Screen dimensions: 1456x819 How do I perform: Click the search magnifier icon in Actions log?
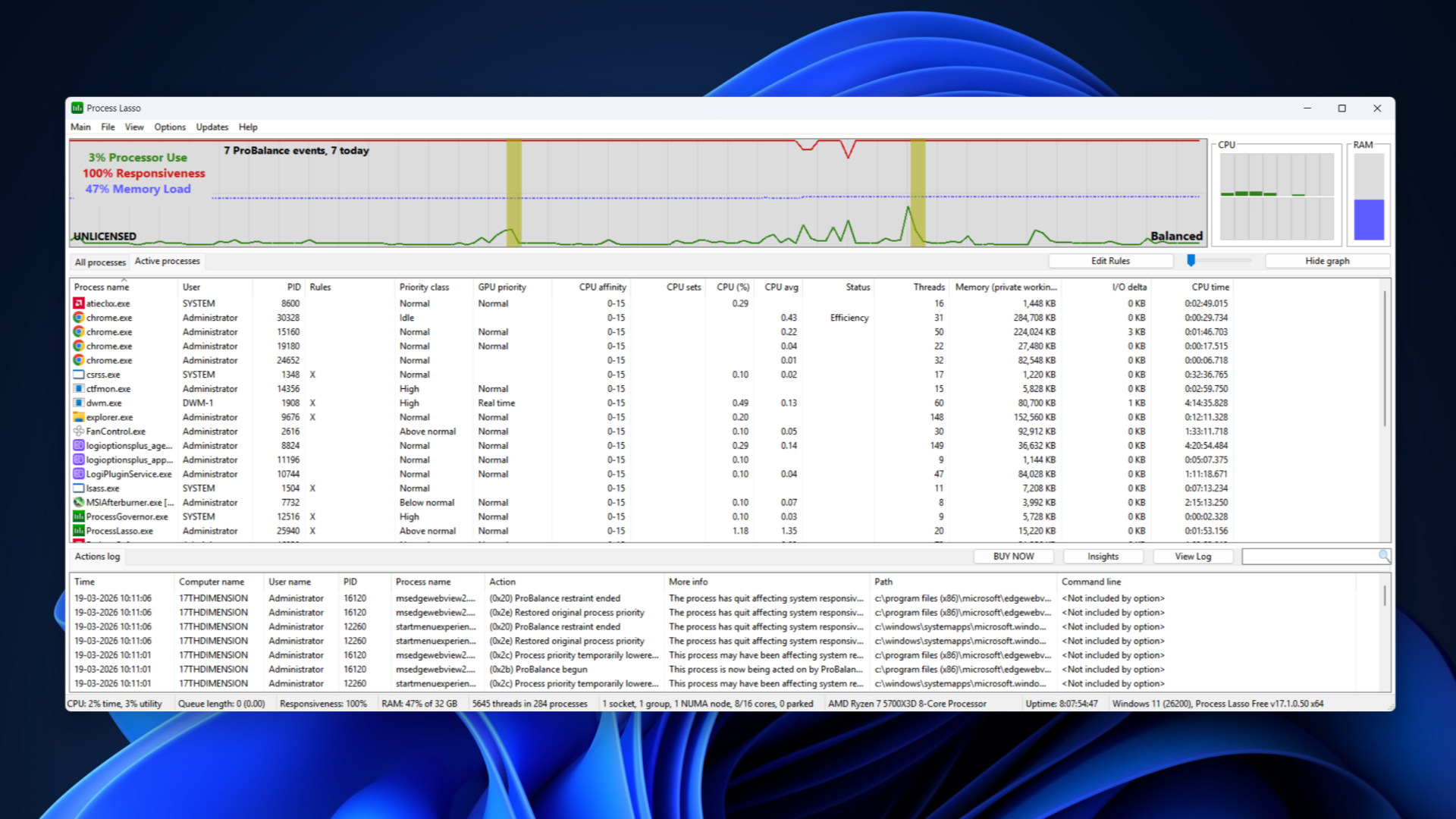[1384, 556]
